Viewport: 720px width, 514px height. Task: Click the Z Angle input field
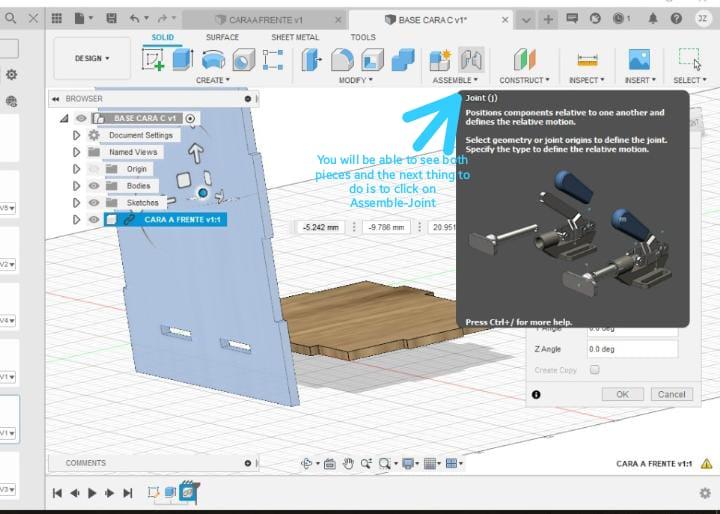632,349
